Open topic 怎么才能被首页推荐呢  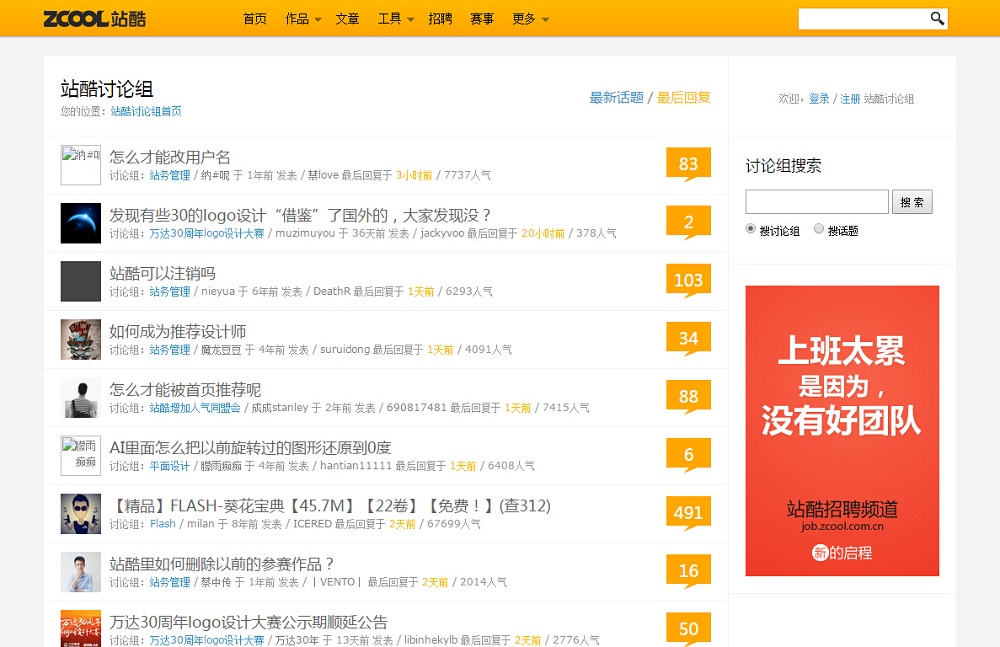tap(185, 389)
